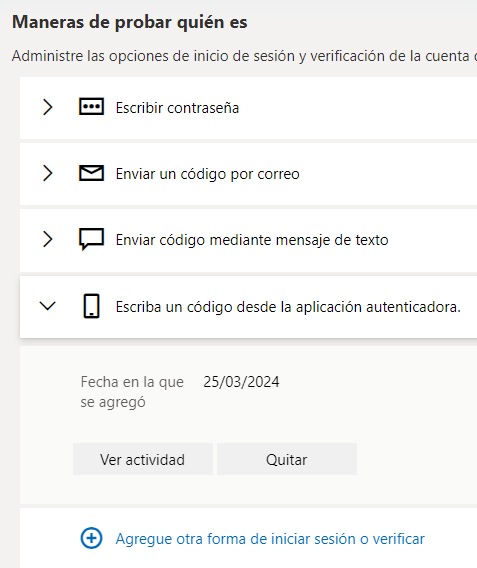
Task: Click the envelope mail icon
Action: (91, 173)
